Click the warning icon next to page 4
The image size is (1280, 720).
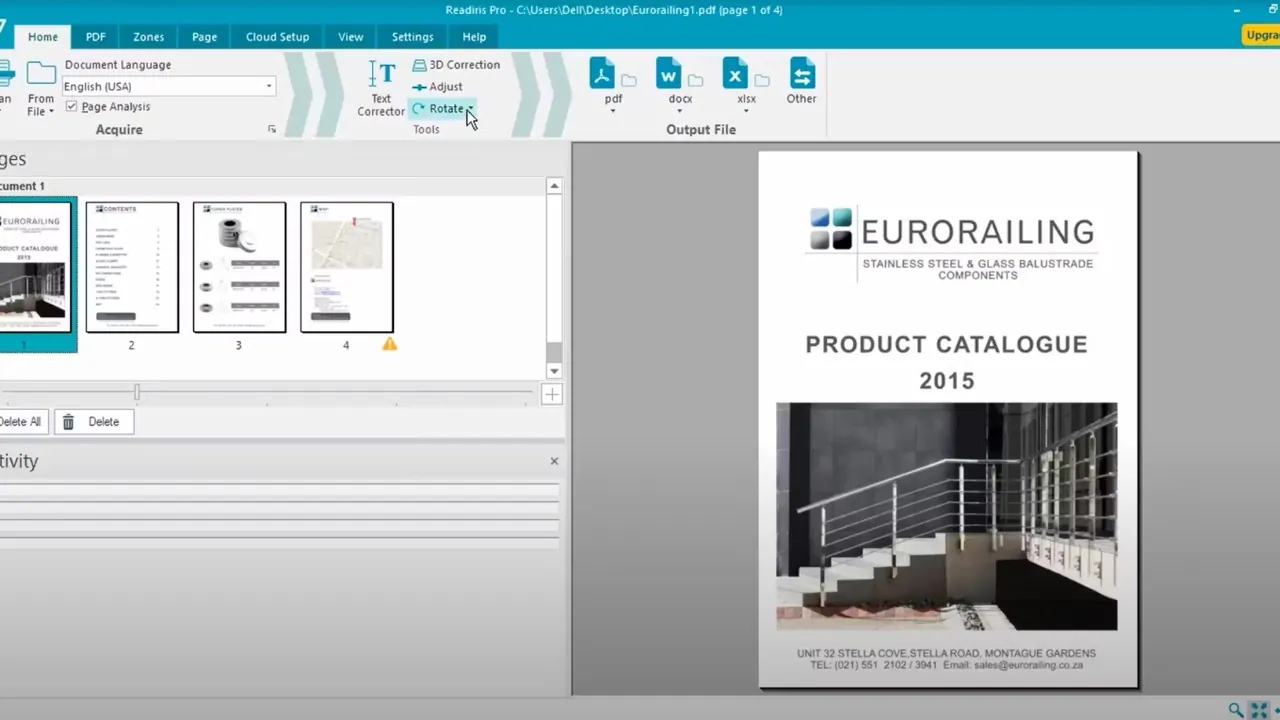pos(389,344)
